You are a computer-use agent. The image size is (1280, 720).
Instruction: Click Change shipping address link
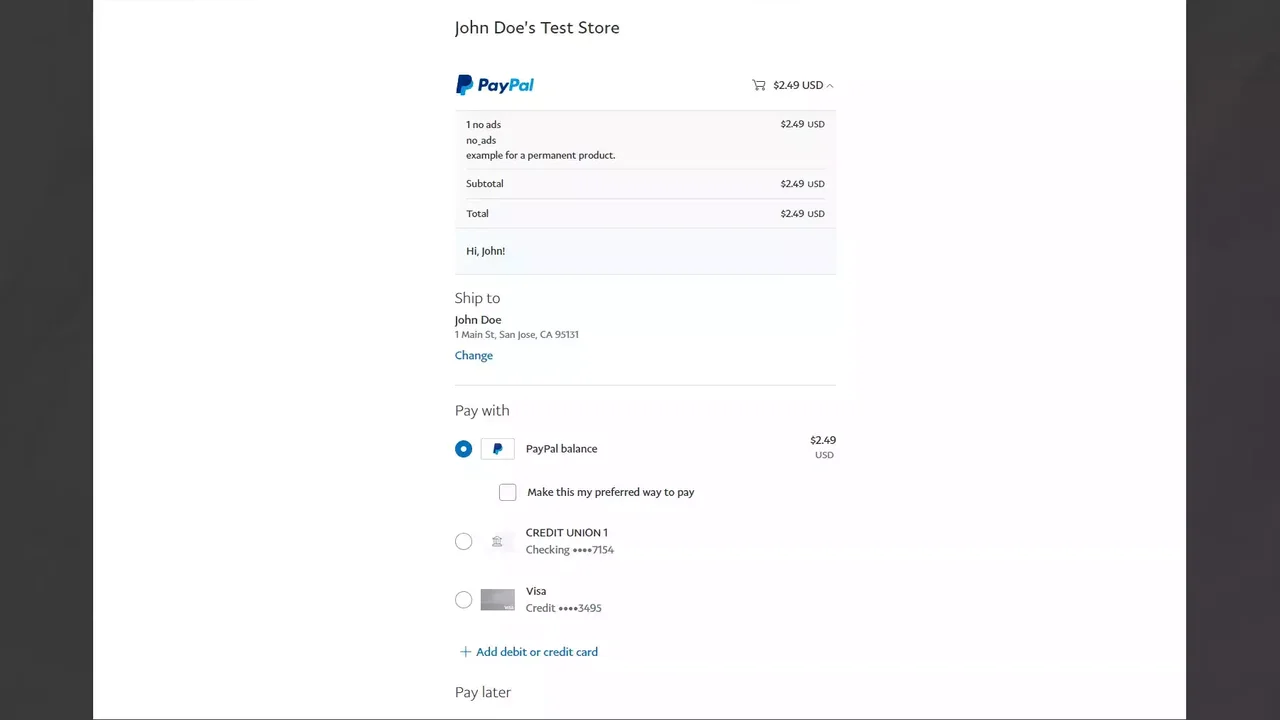pos(474,355)
